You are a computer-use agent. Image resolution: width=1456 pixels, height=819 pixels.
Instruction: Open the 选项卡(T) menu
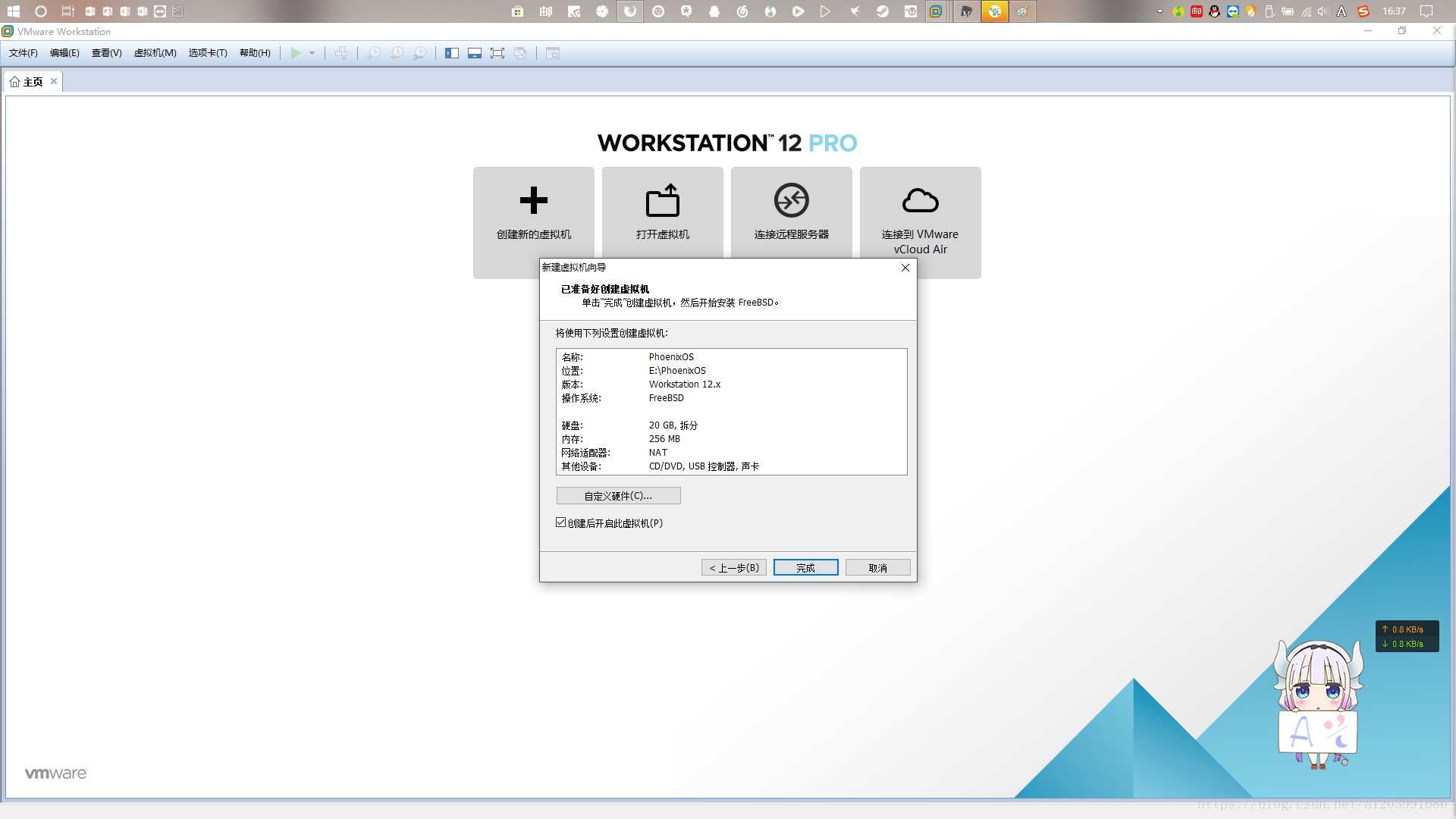click(x=208, y=53)
